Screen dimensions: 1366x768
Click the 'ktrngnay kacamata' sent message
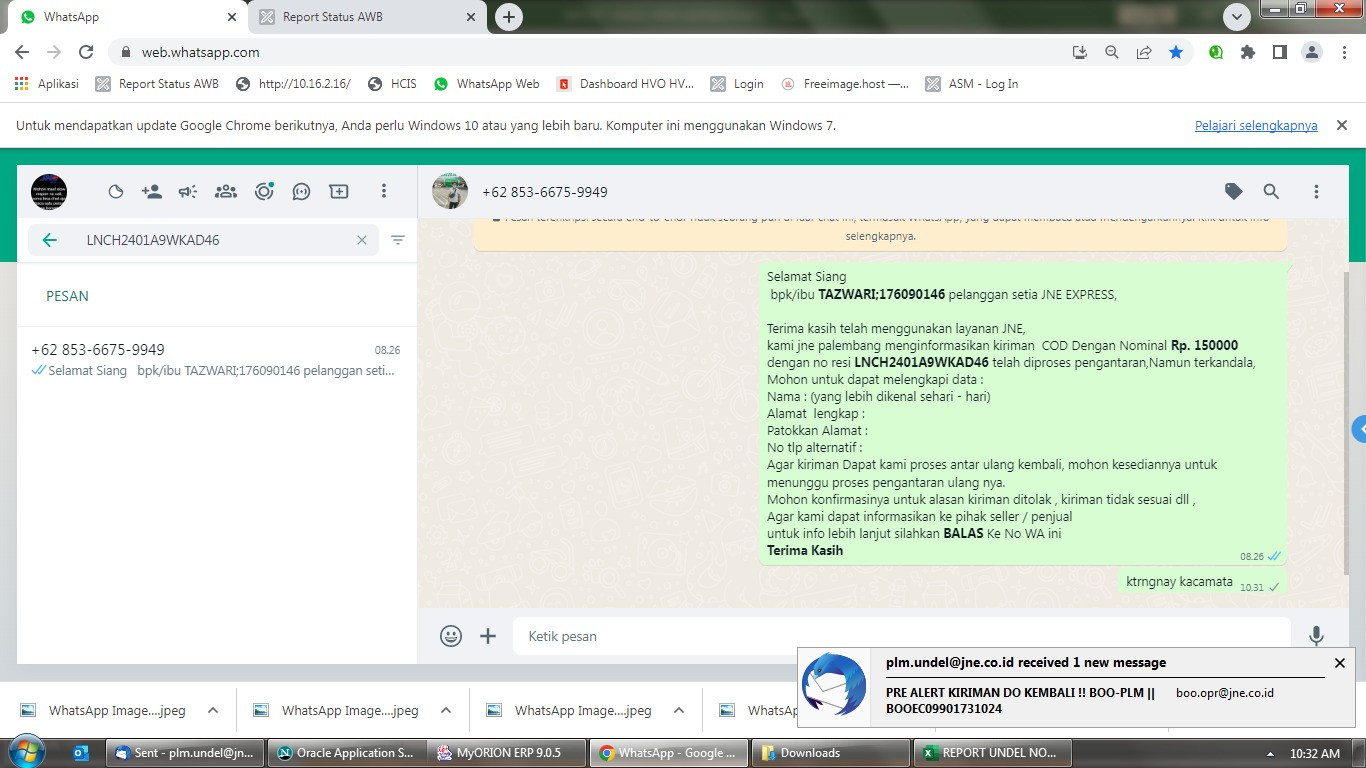tap(1203, 583)
